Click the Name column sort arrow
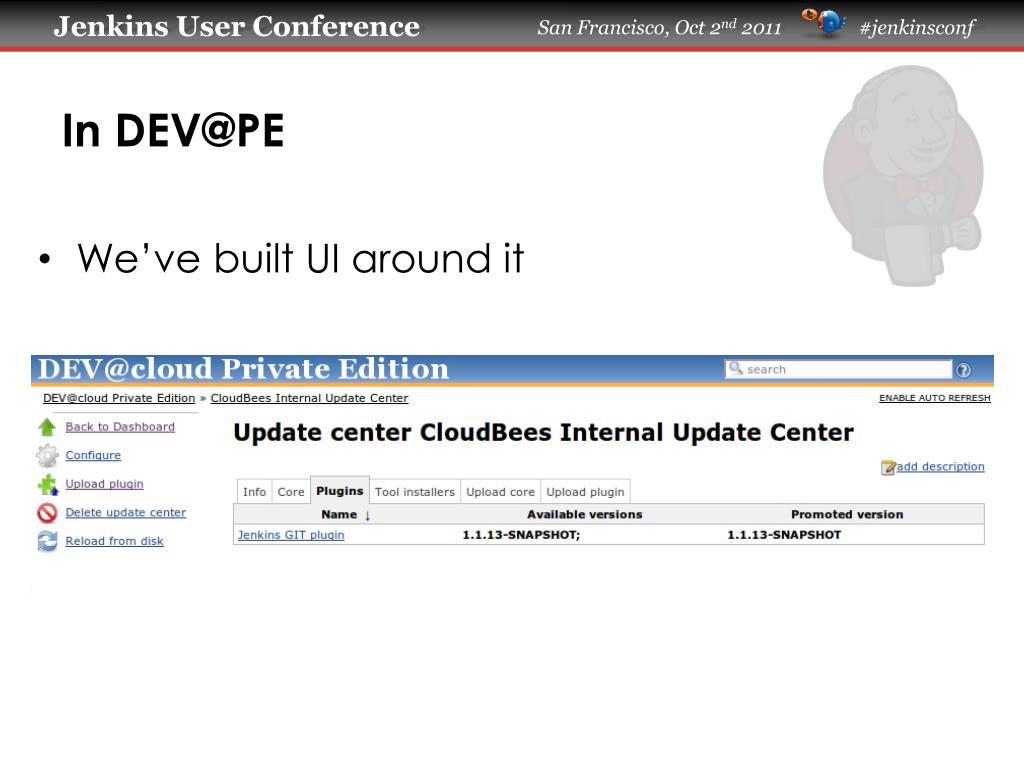This screenshot has width=1024, height=768. click(x=368, y=515)
